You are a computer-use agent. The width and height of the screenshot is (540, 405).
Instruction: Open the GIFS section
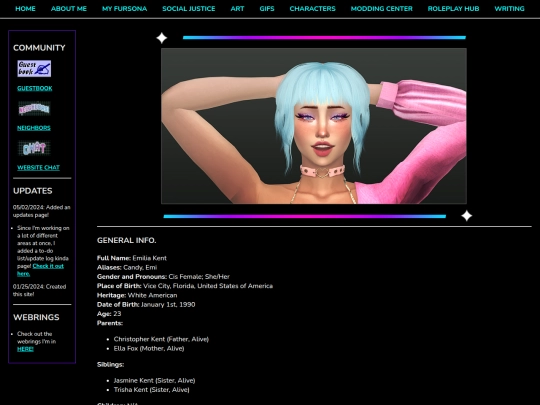click(267, 9)
